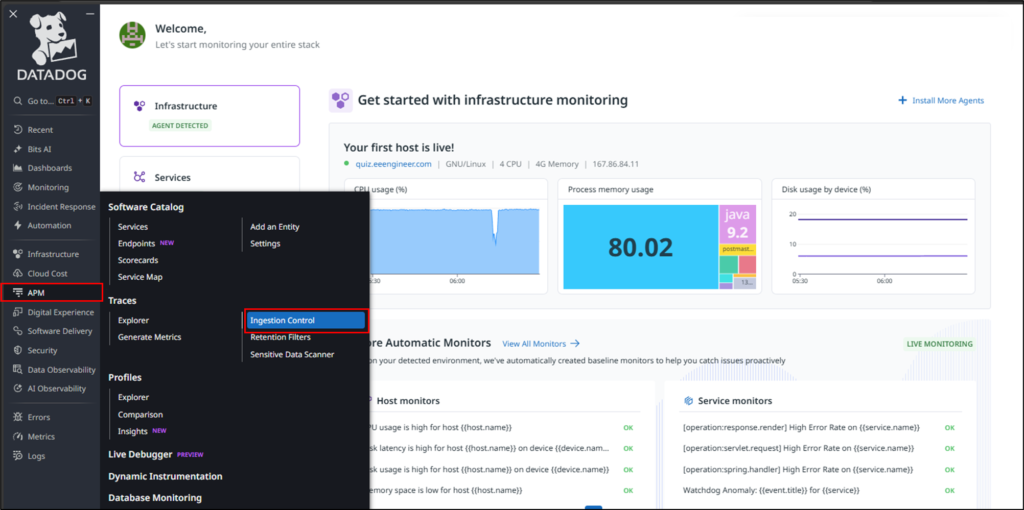Click the Metrics sidebar icon

pyautogui.click(x=18, y=436)
